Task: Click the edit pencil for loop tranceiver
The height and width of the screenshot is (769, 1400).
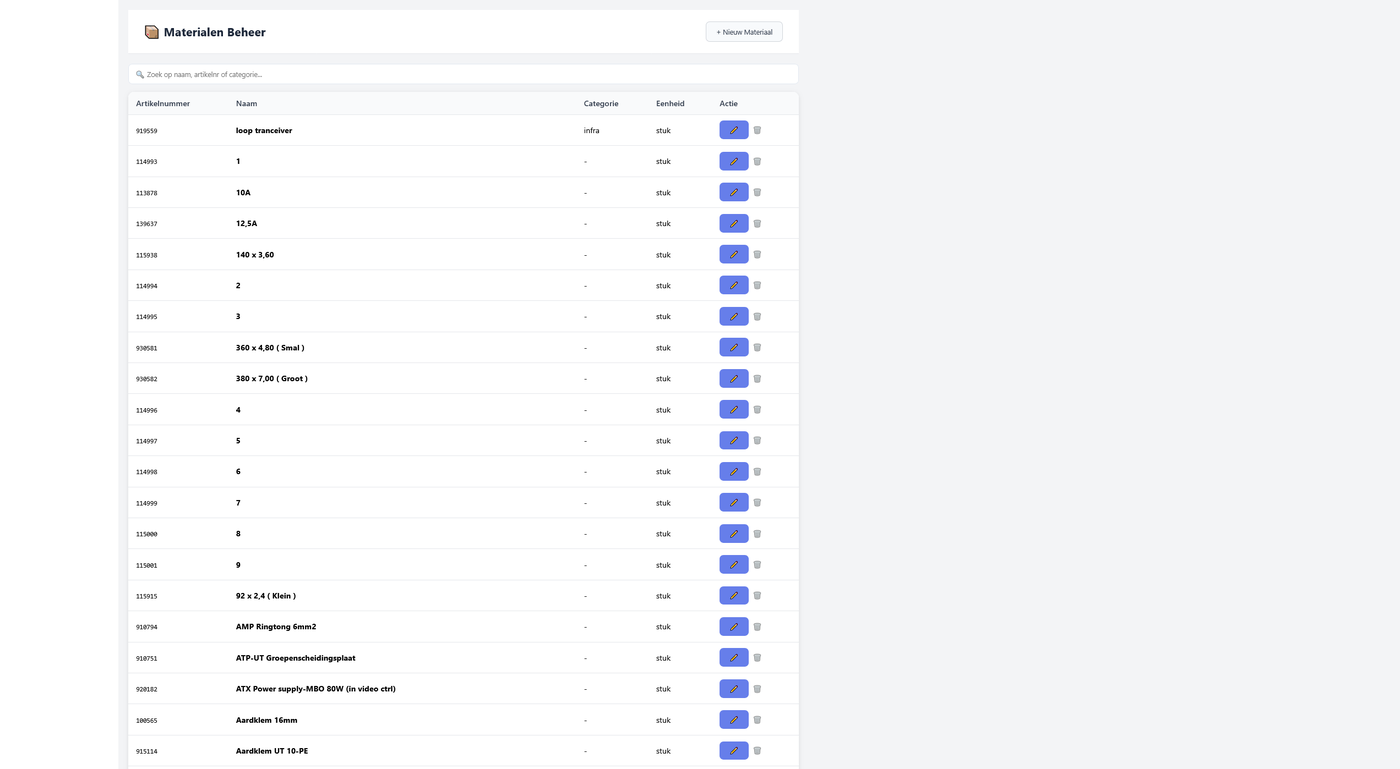Action: (x=733, y=130)
